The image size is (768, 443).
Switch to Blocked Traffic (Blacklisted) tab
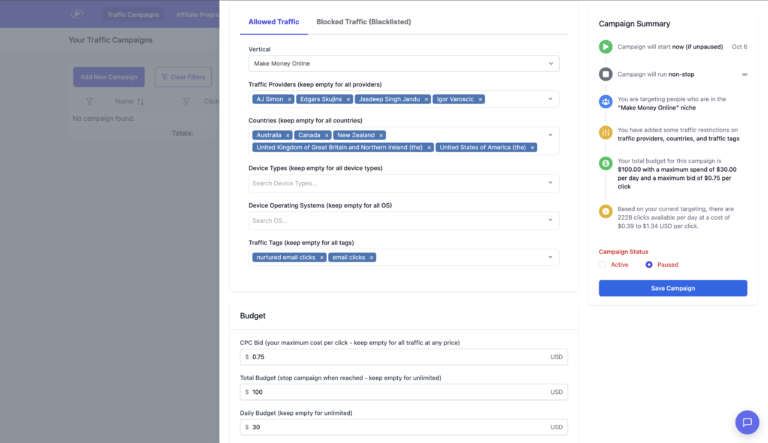363,22
